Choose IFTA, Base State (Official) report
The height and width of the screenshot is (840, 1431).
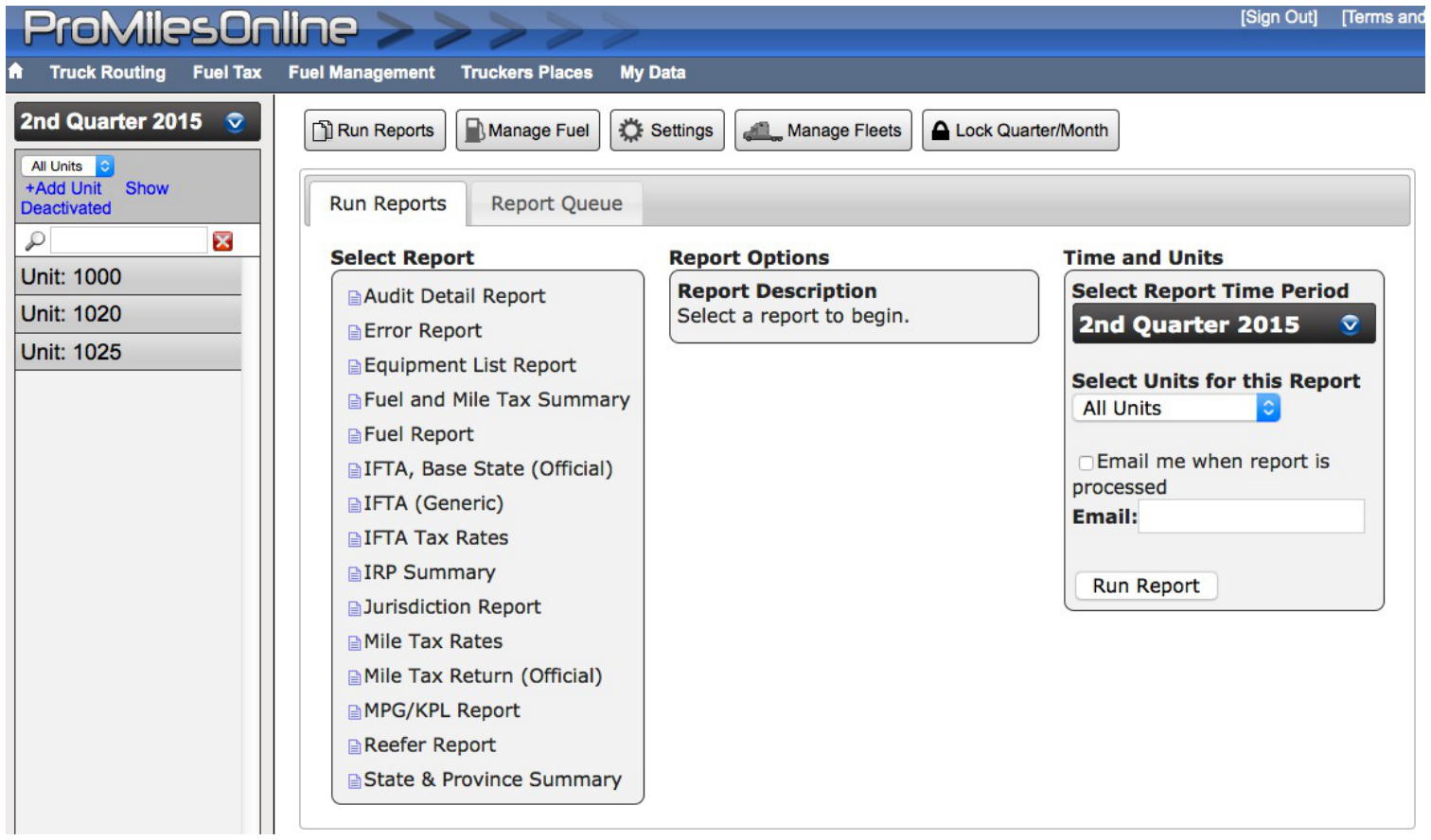pos(488,468)
